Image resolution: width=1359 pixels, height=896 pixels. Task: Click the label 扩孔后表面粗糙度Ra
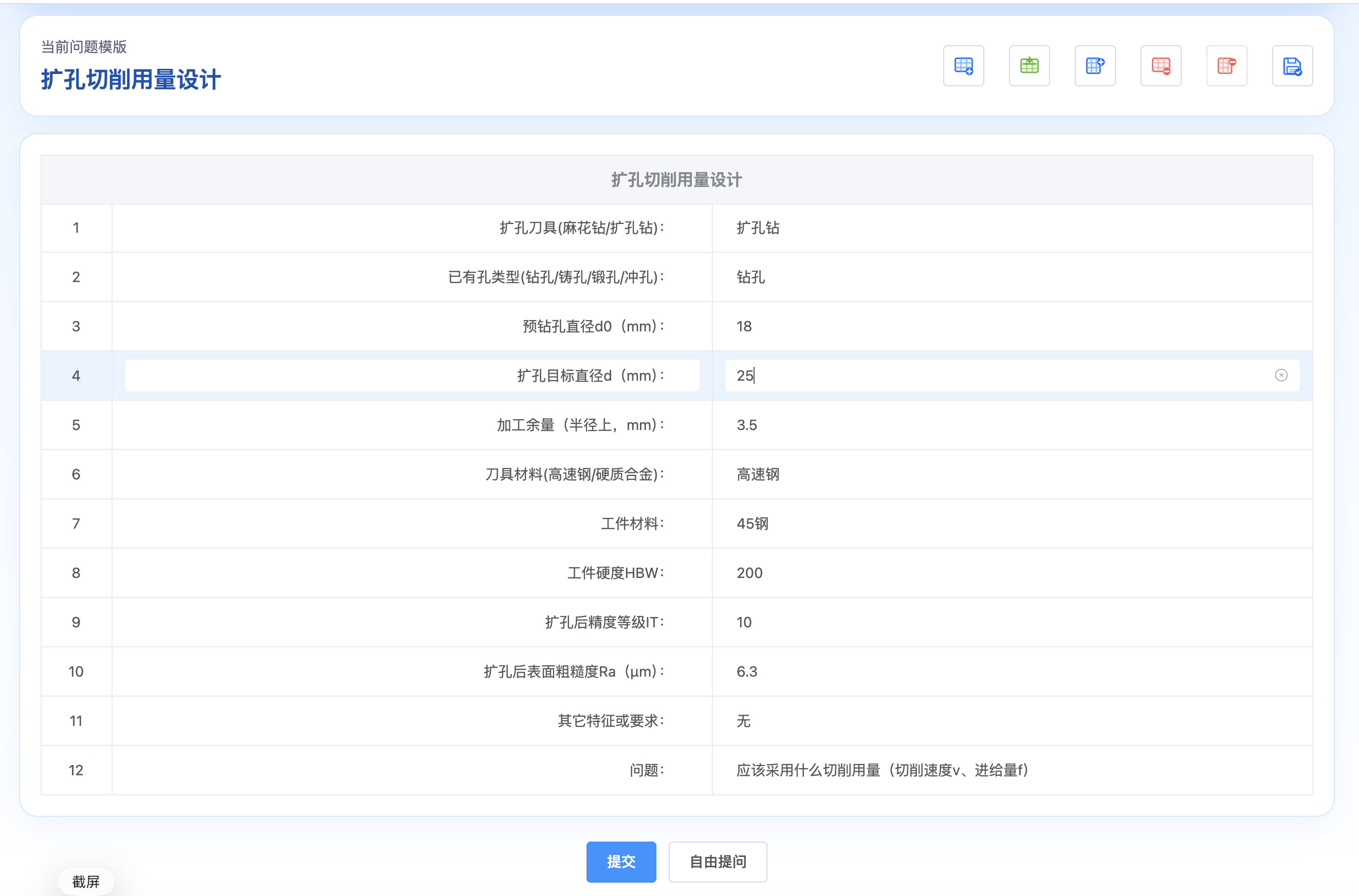tap(574, 671)
